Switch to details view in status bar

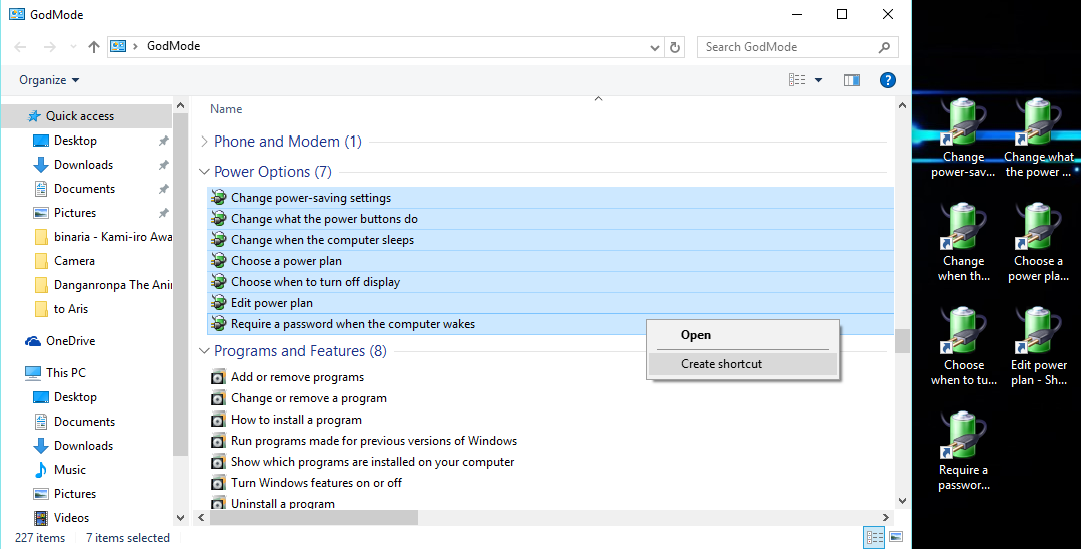(875, 537)
